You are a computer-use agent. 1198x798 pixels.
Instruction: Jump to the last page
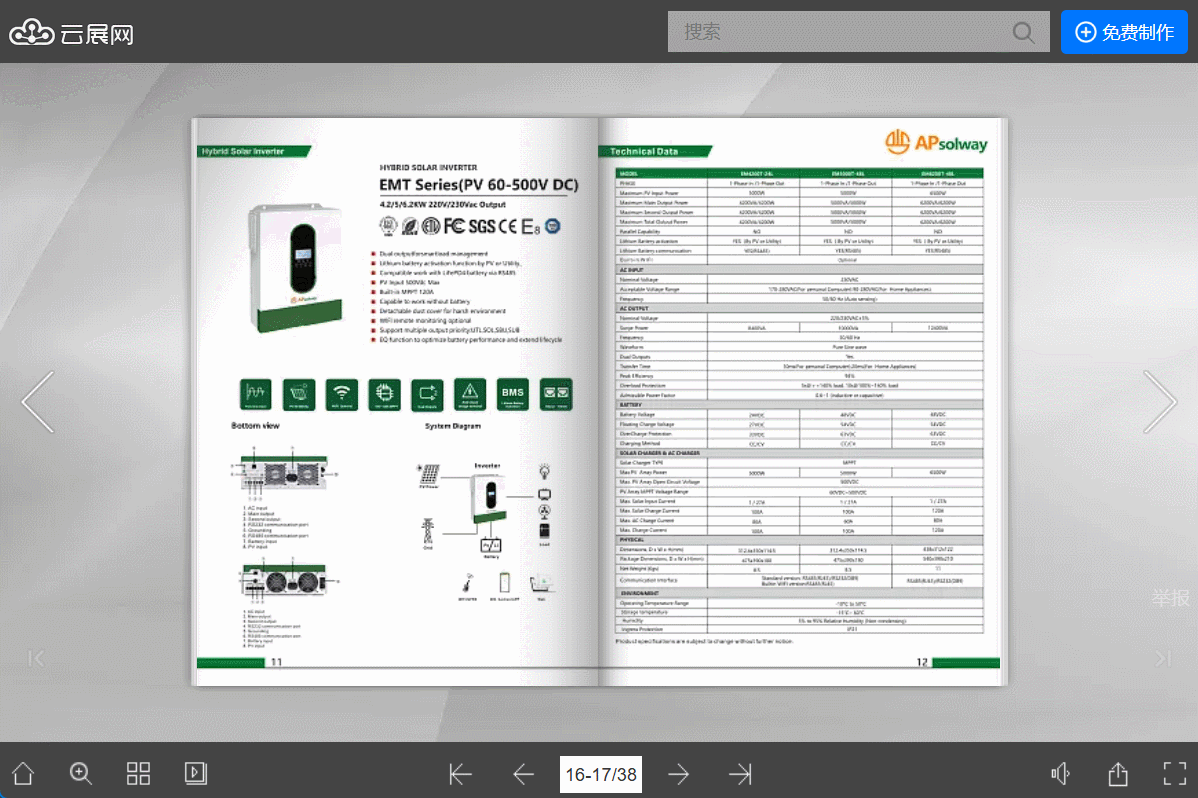click(x=740, y=774)
